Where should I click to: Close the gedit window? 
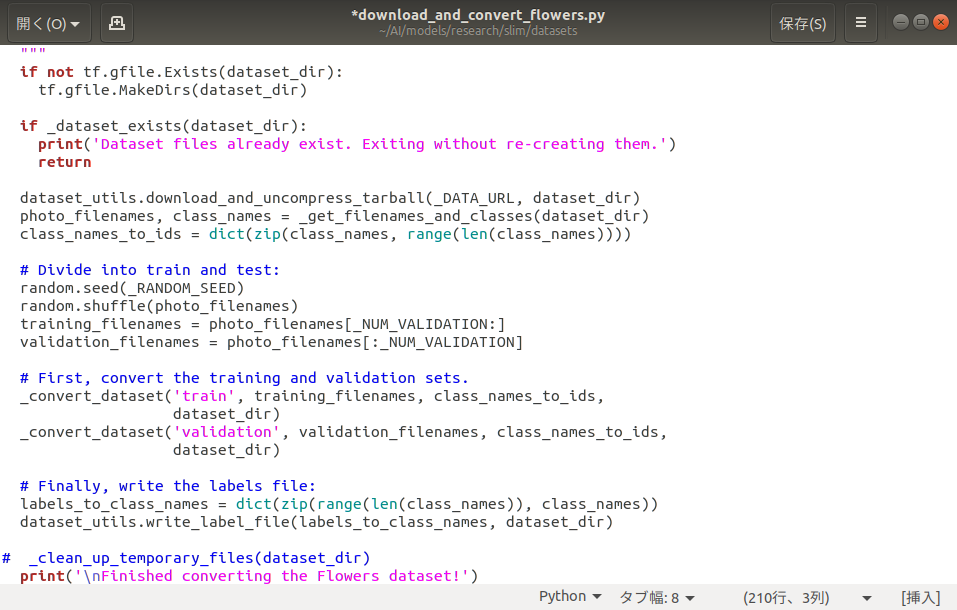[941, 23]
